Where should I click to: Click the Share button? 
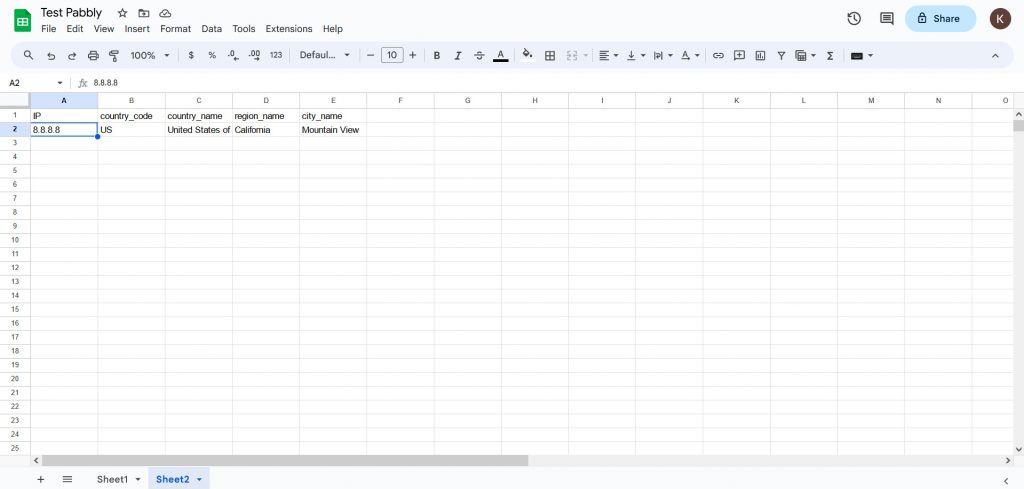[939, 18]
